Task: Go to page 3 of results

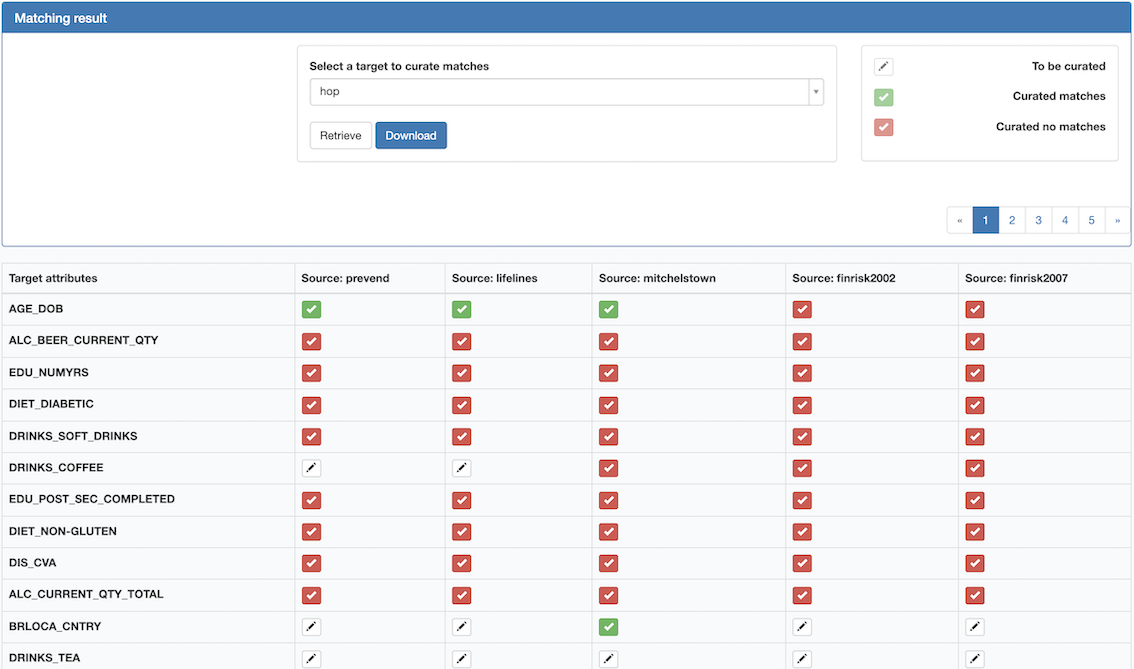Action: 1038,220
